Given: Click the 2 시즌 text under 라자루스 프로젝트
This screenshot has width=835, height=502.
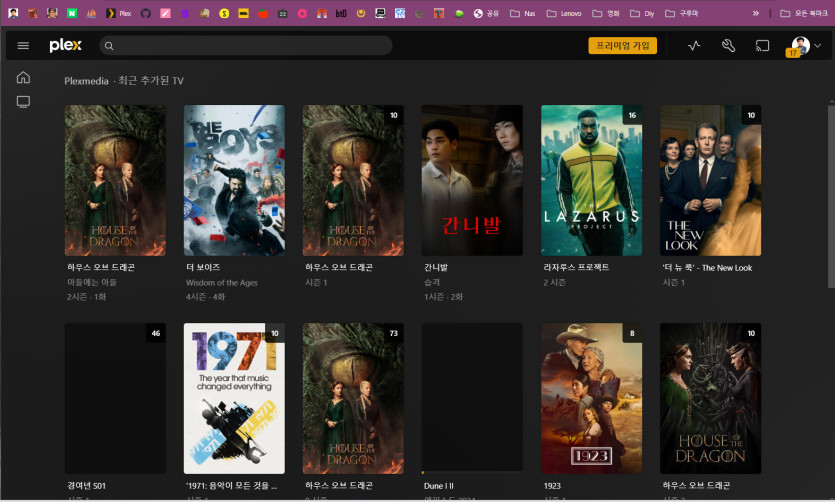Looking at the screenshot, I should click(554, 282).
